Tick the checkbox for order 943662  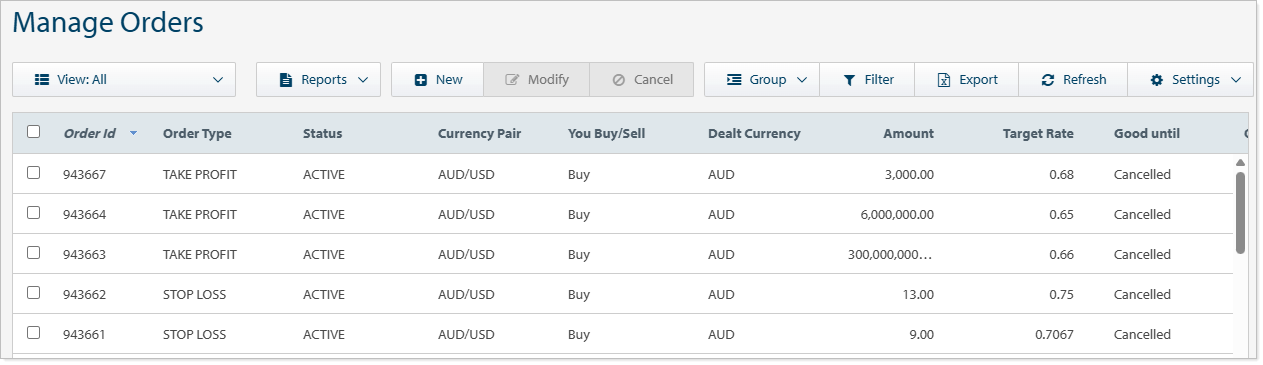tap(34, 293)
